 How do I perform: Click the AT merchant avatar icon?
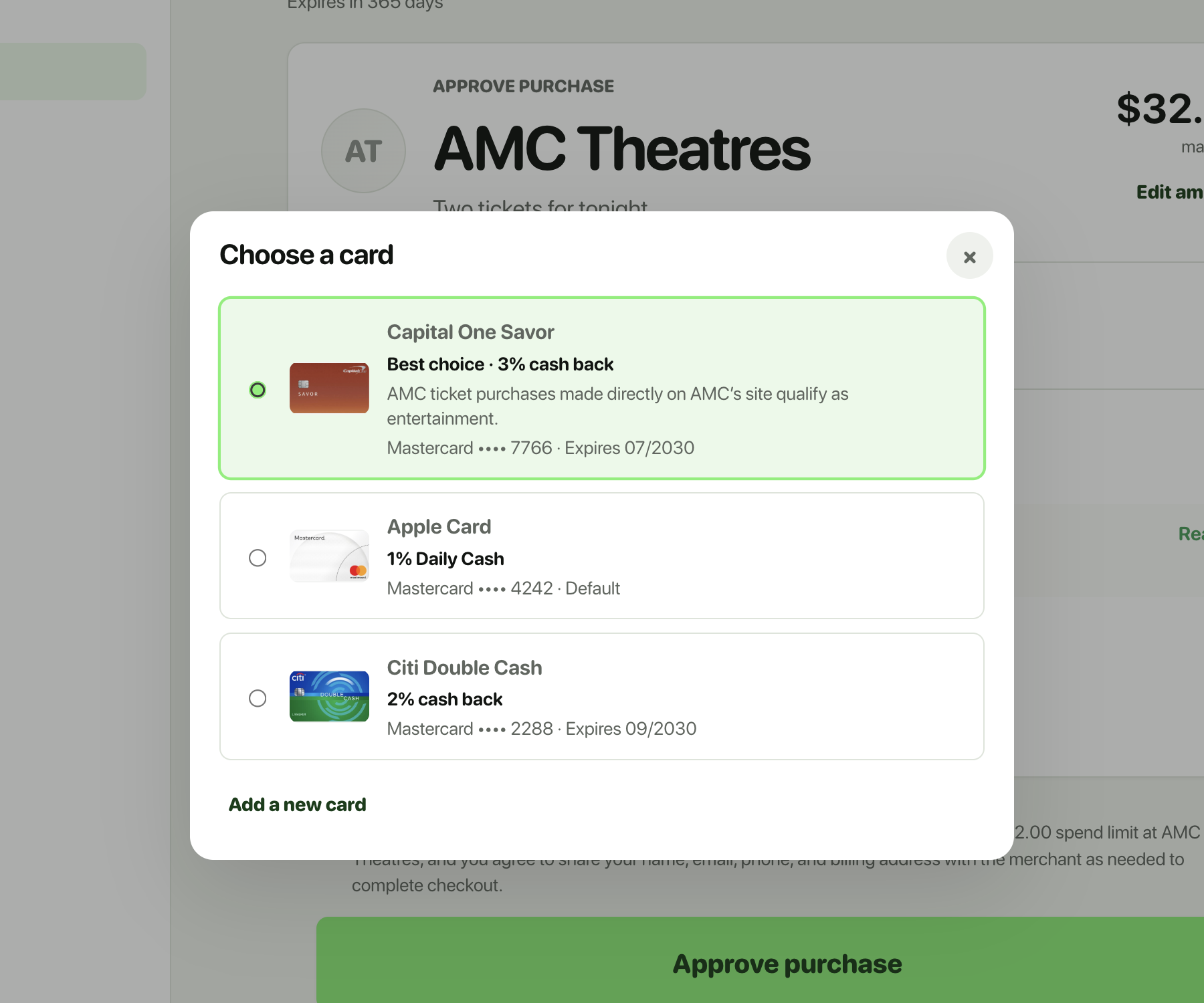point(363,151)
